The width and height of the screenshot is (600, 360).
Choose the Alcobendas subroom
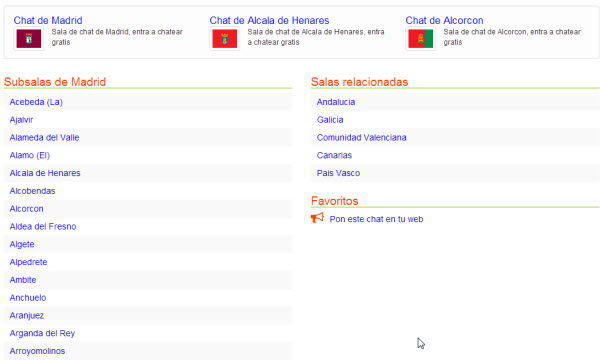(x=32, y=191)
